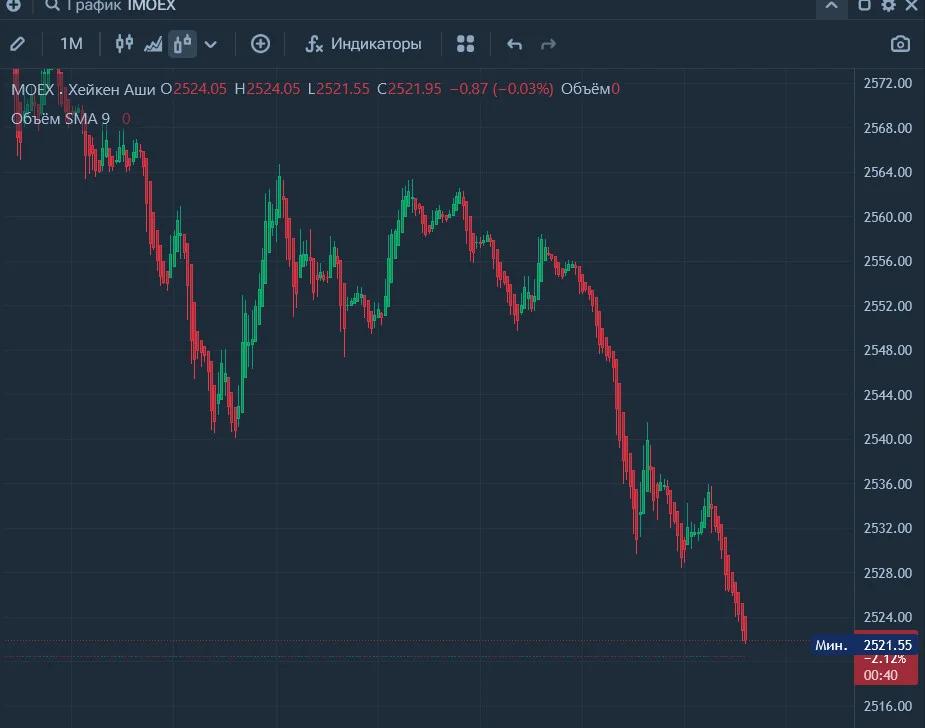Screen dimensions: 925x728
Task: Take a chart snapshot with camera icon
Action: pos(900,44)
